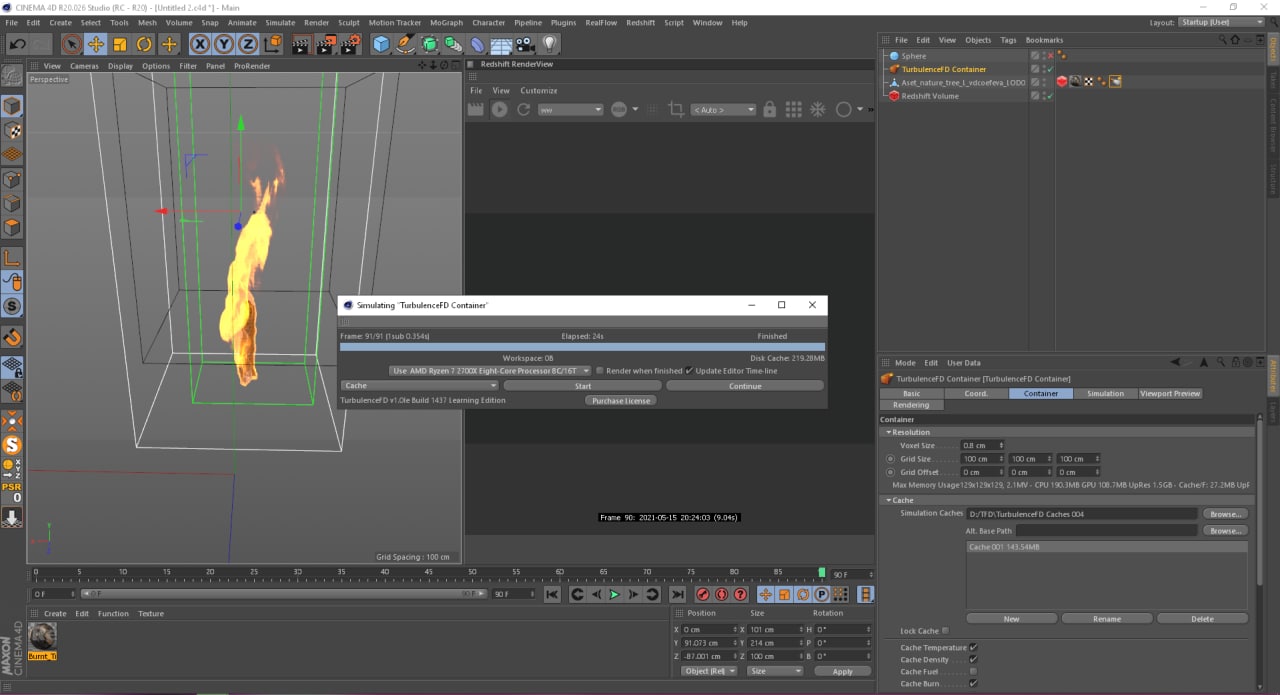This screenshot has width=1280, height=695.
Task: Click Render to Picture Viewer icon
Action: point(326,44)
